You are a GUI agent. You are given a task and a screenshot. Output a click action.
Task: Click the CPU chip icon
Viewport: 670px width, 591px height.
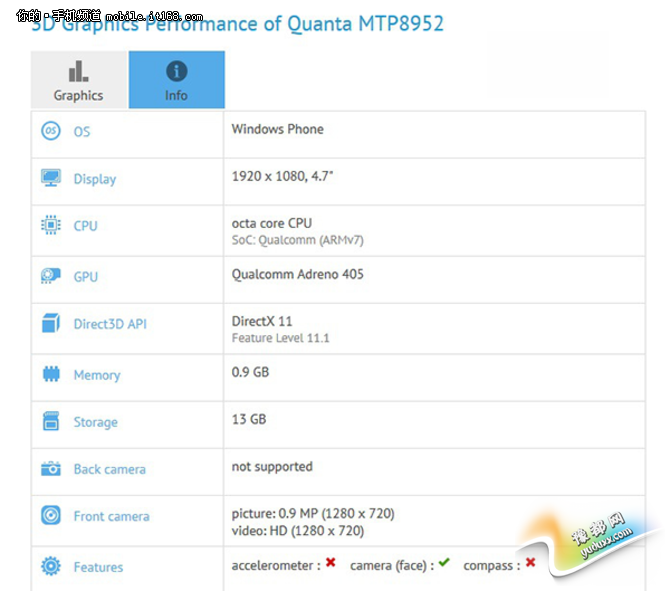[51, 225]
